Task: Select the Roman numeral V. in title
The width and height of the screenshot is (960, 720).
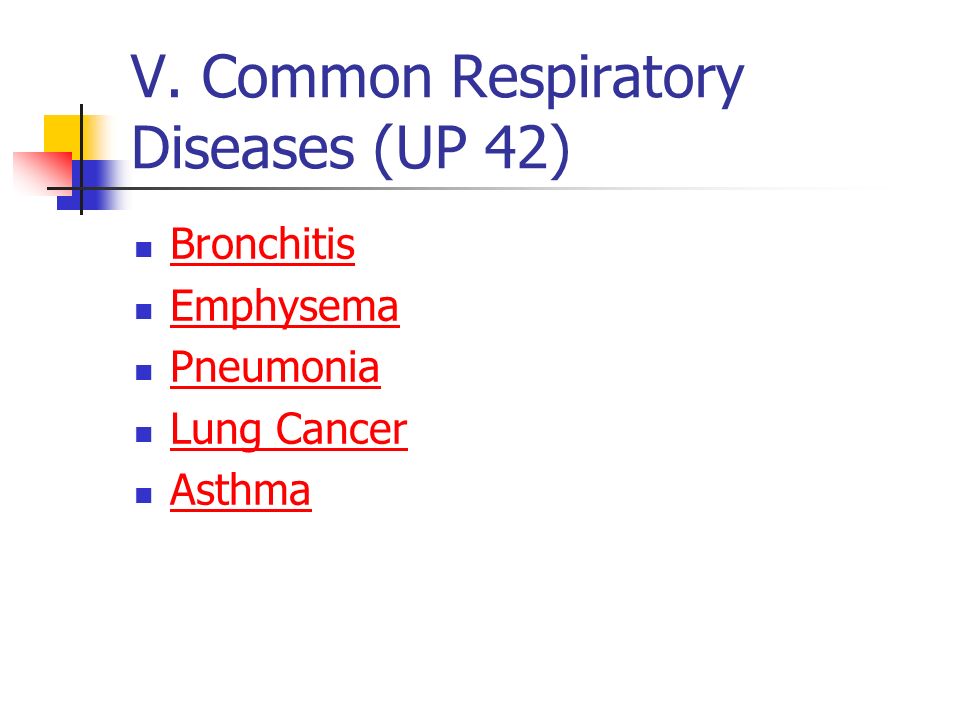Action: pyautogui.click(x=156, y=77)
